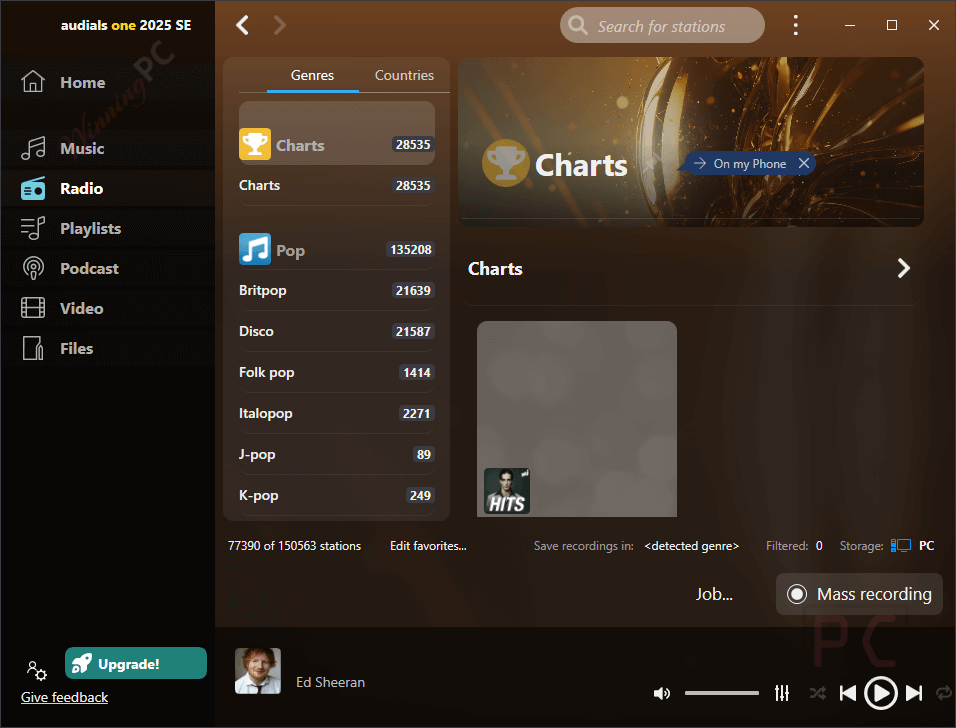
Task: Focus the Search for stations field
Action: (662, 25)
